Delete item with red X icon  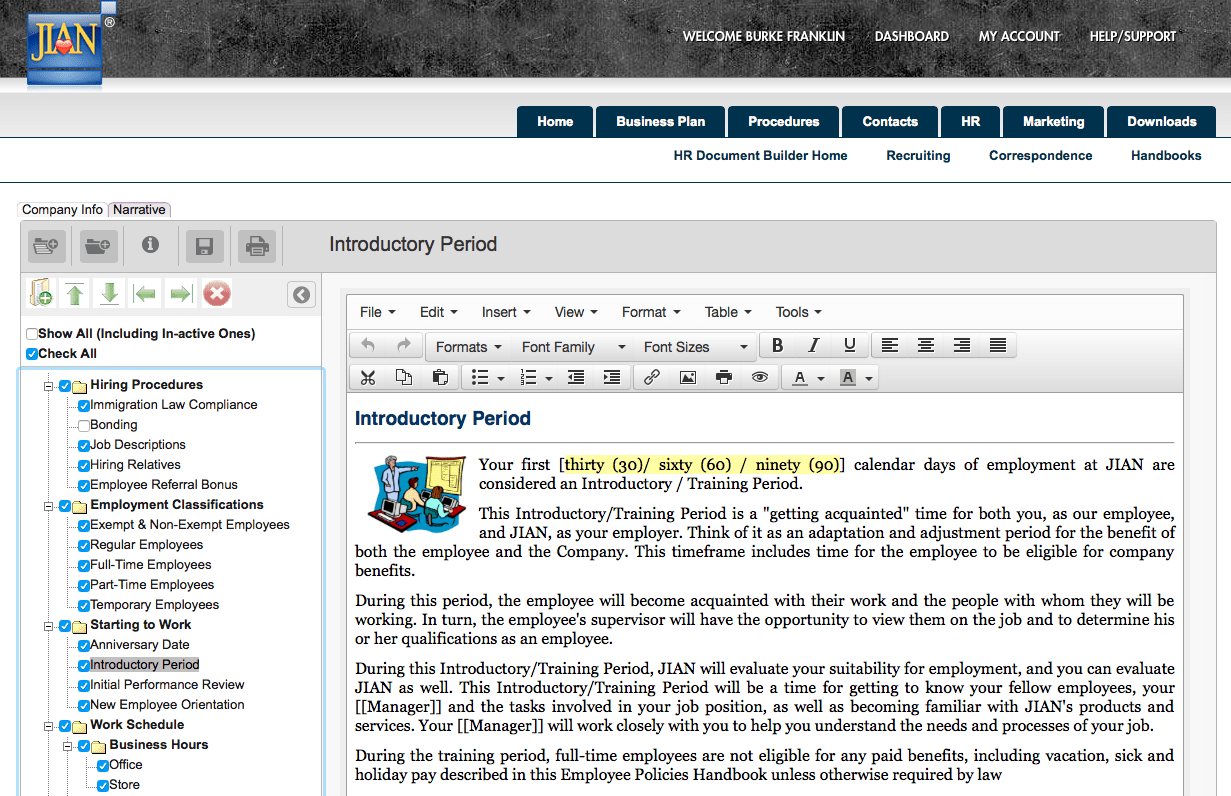216,294
